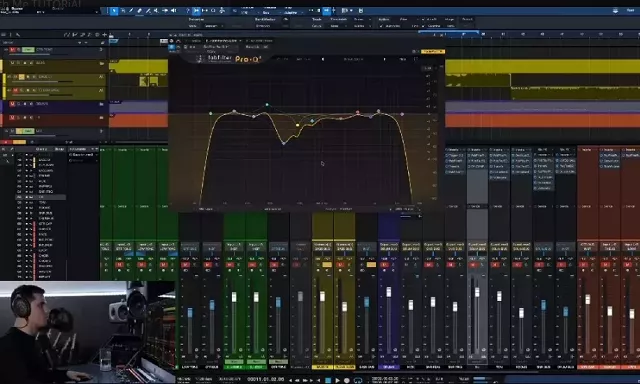
Task: Expand the purple folder track
Action: 101,104
